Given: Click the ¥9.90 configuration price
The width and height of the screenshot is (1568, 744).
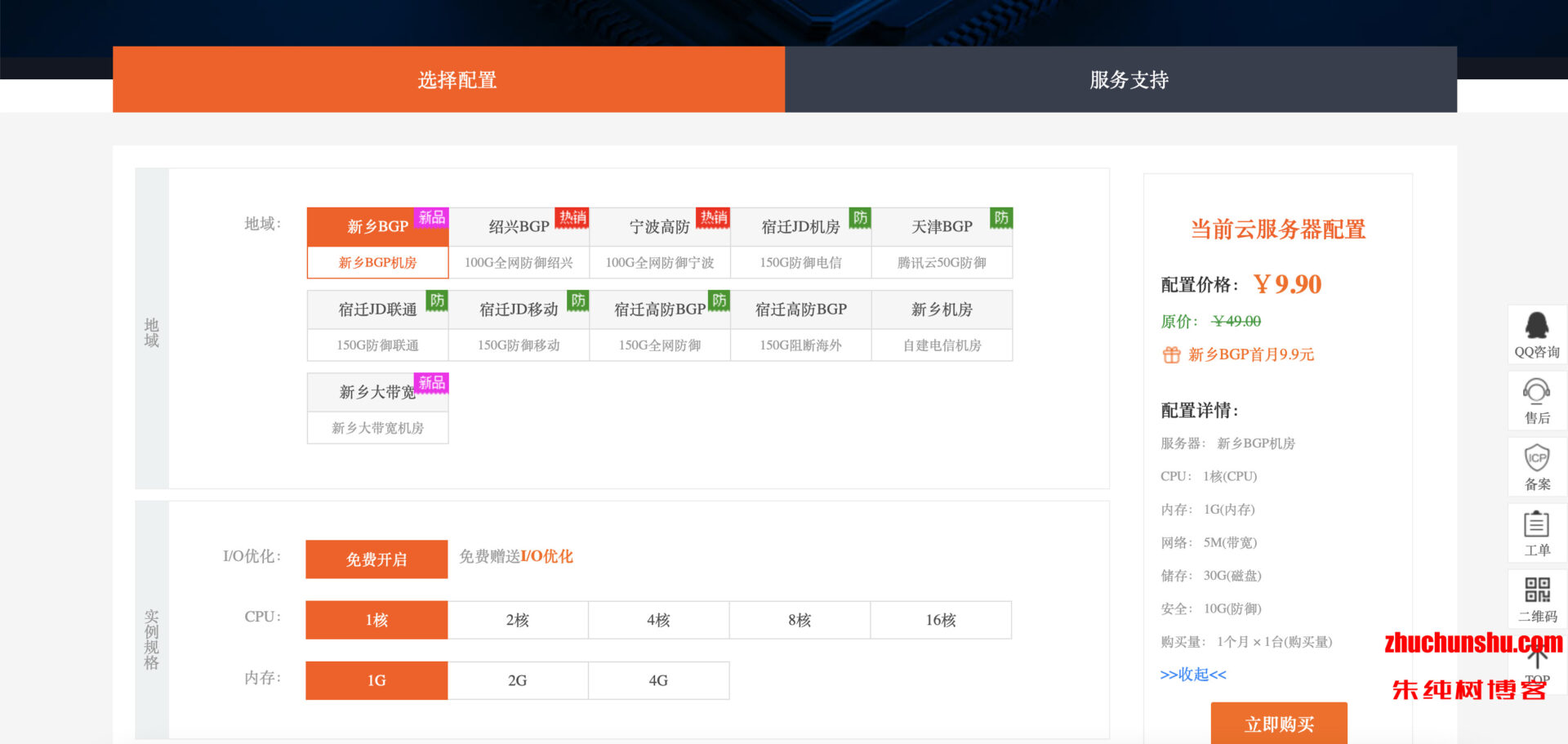Looking at the screenshot, I should (x=1288, y=284).
